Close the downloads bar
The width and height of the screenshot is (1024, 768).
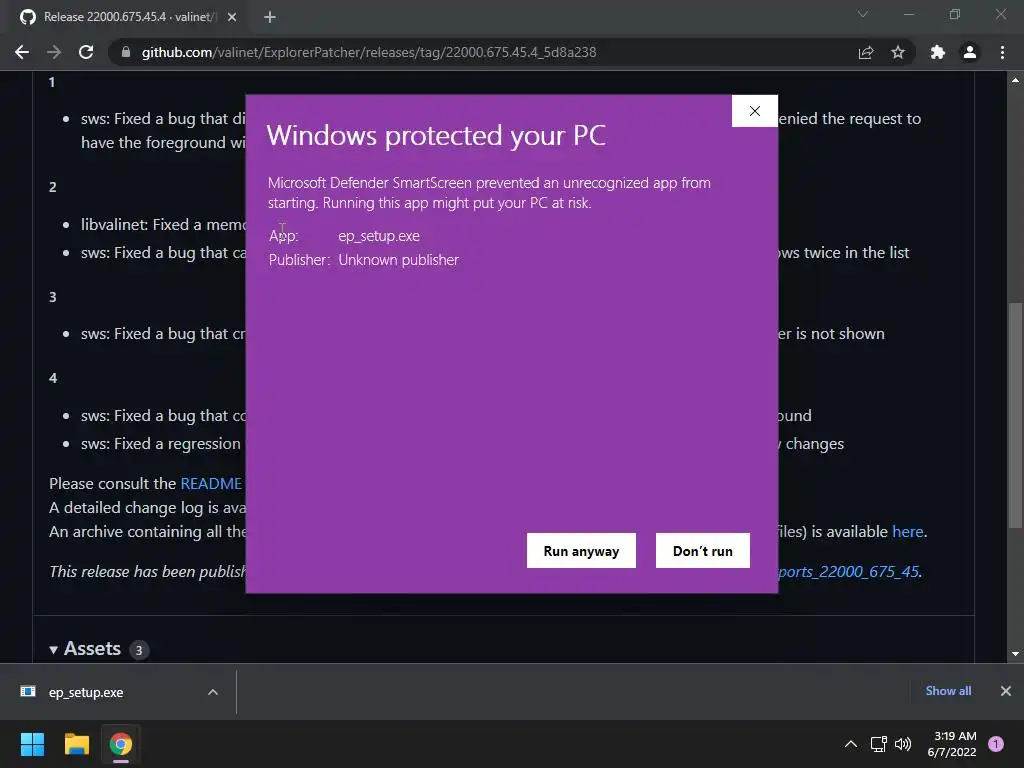[x=1006, y=691]
